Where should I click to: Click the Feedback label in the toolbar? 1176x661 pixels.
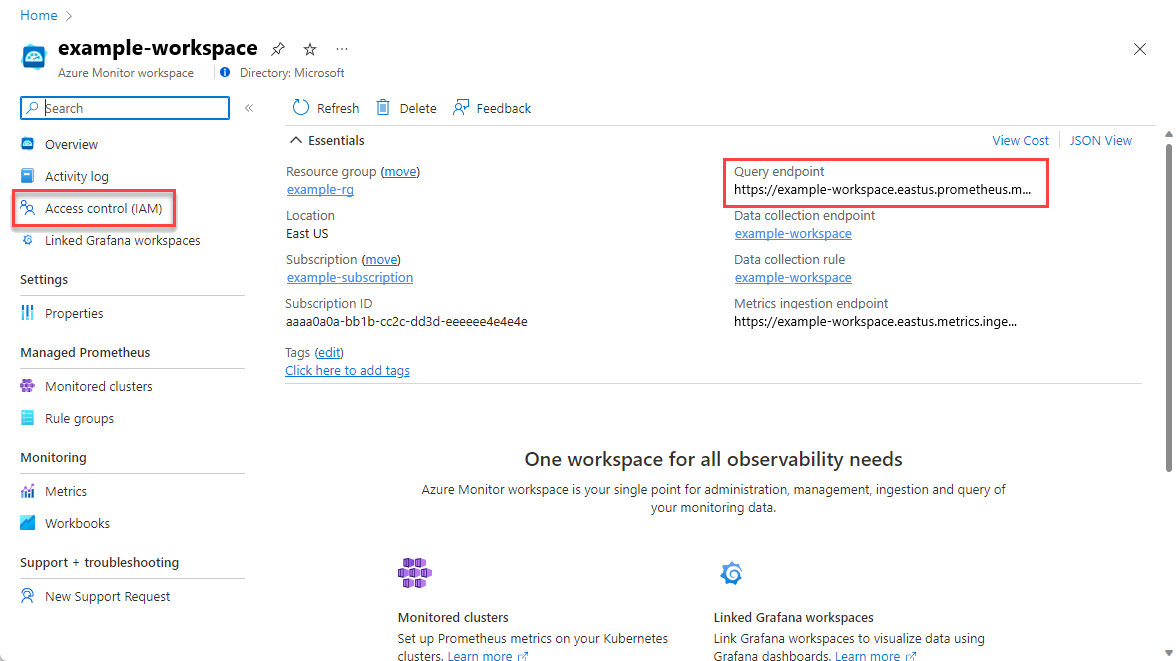pyautogui.click(x=503, y=108)
